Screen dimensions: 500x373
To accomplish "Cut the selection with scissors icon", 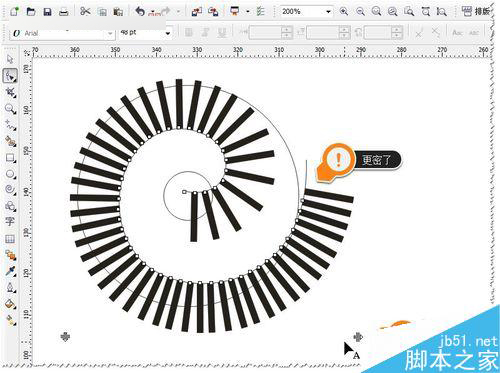I will point(85,12).
